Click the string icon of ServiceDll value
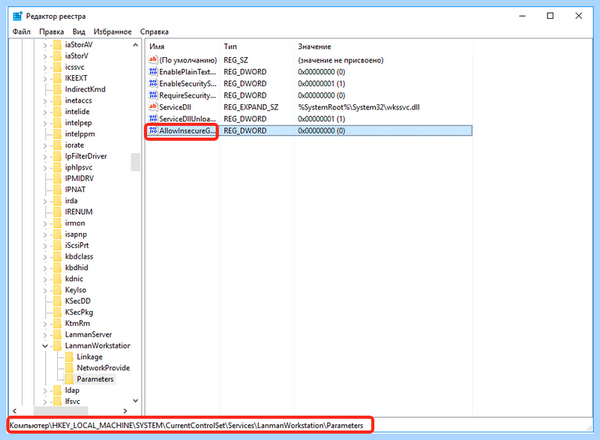The width and height of the screenshot is (600, 440). pos(153,107)
